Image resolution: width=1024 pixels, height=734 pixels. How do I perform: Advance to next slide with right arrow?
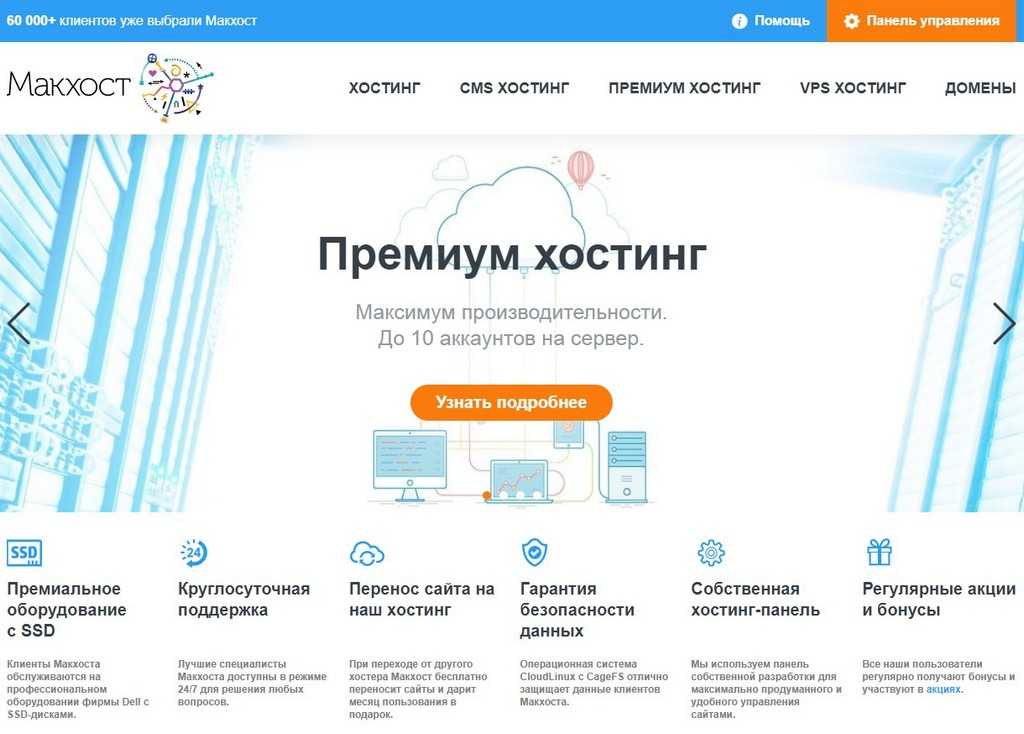pyautogui.click(x=1004, y=323)
